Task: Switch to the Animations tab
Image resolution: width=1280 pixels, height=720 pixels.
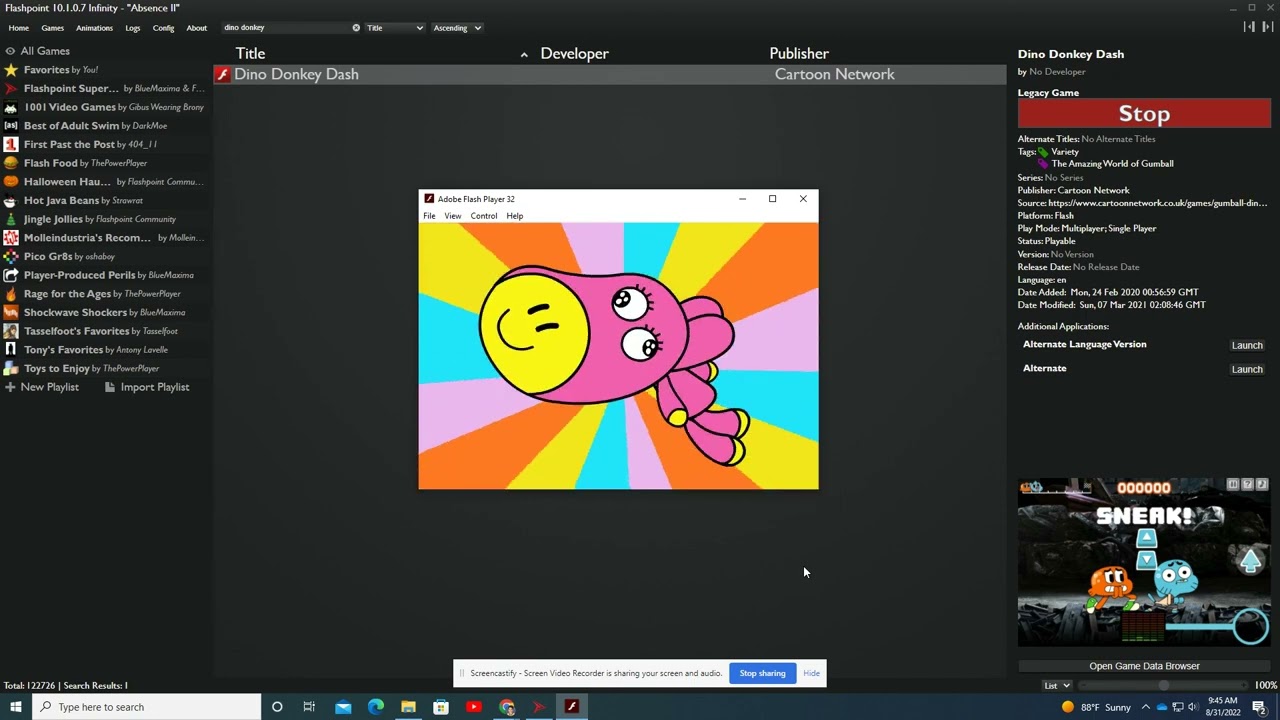Action: pos(94,28)
